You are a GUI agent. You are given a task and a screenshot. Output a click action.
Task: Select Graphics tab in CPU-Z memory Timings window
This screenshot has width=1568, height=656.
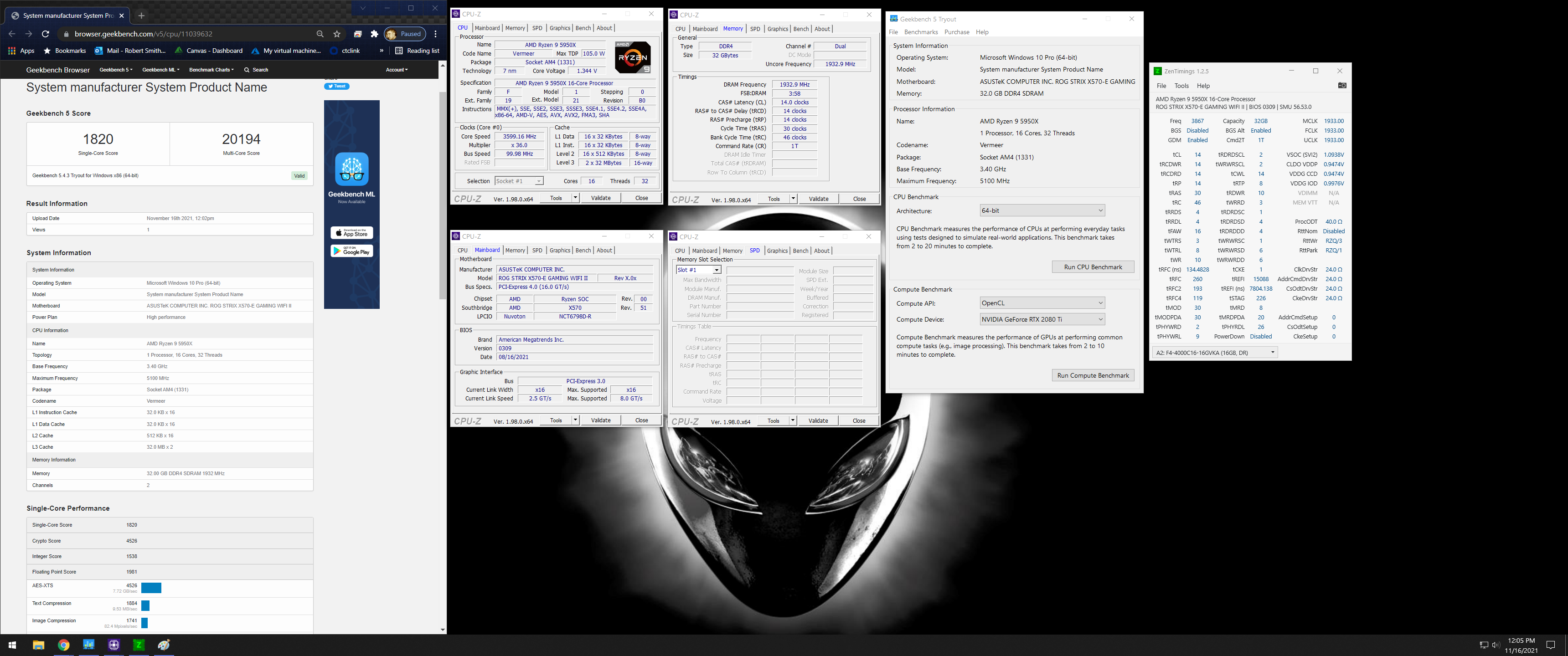tap(777, 29)
